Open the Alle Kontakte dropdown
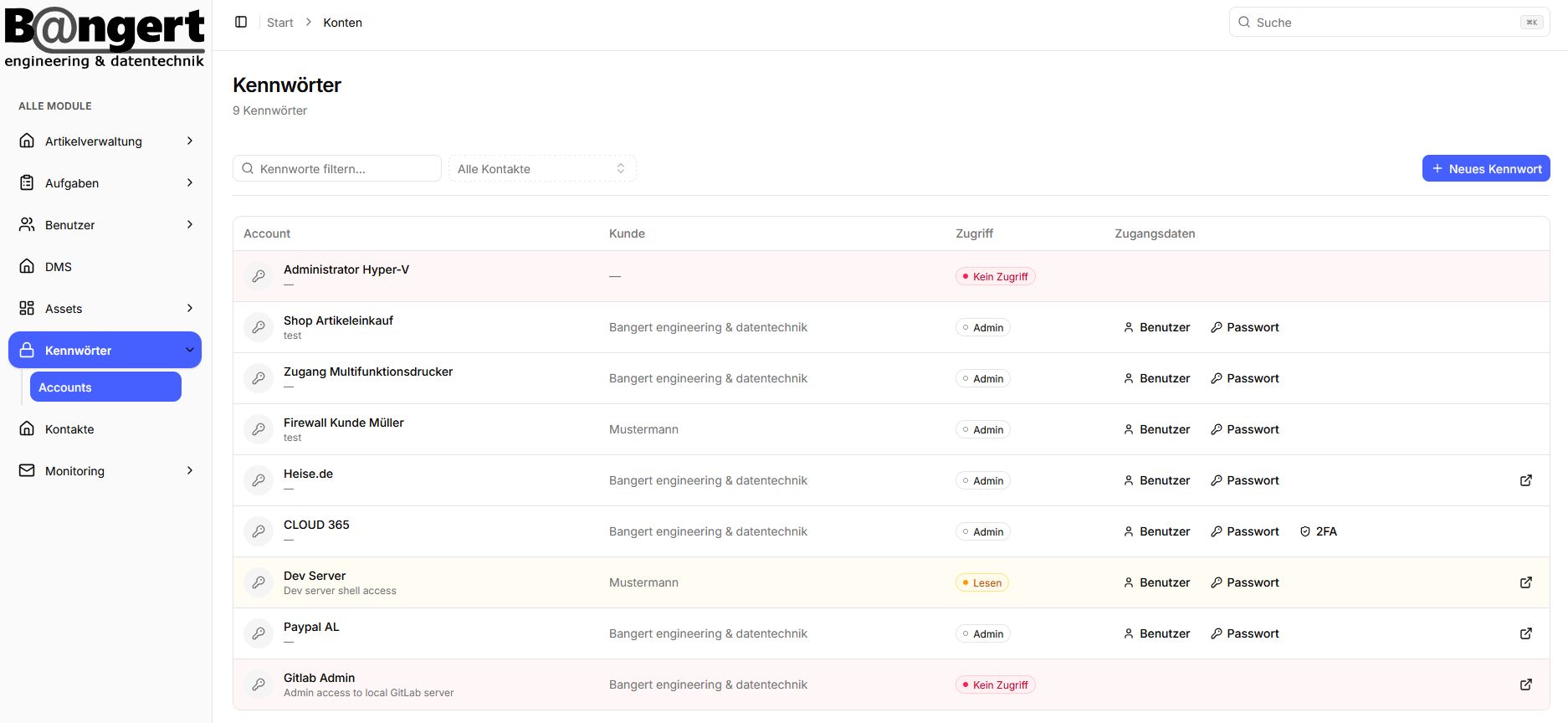This screenshot has height=723, width=1568. (542, 168)
